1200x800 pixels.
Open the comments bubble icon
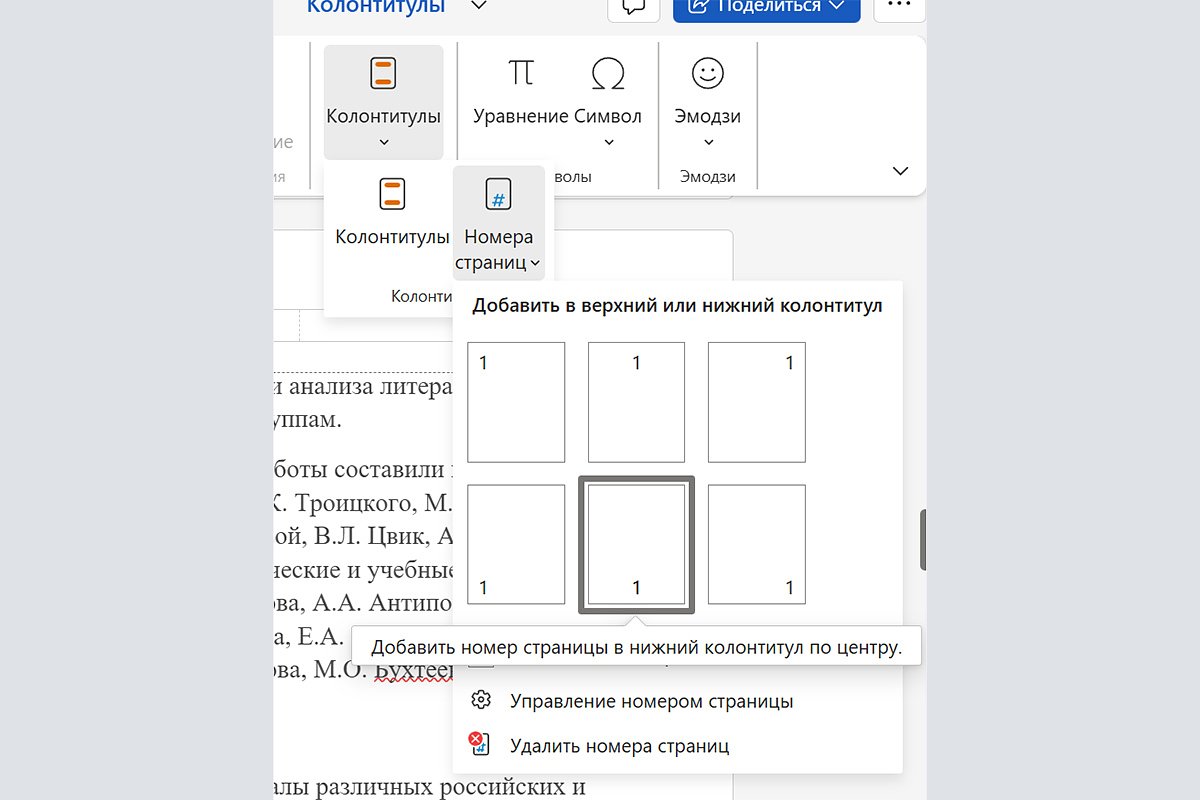tap(633, 7)
